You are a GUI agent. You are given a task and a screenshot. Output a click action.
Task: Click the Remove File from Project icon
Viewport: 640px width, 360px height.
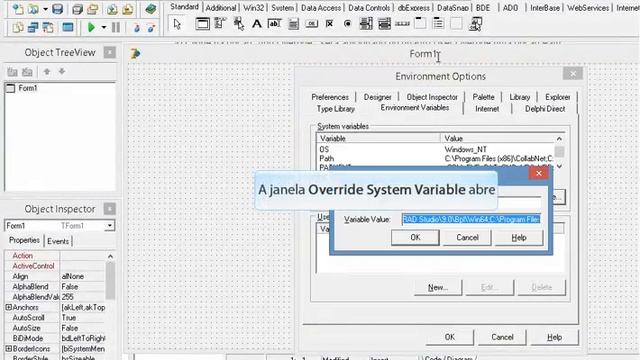pos(128,9)
